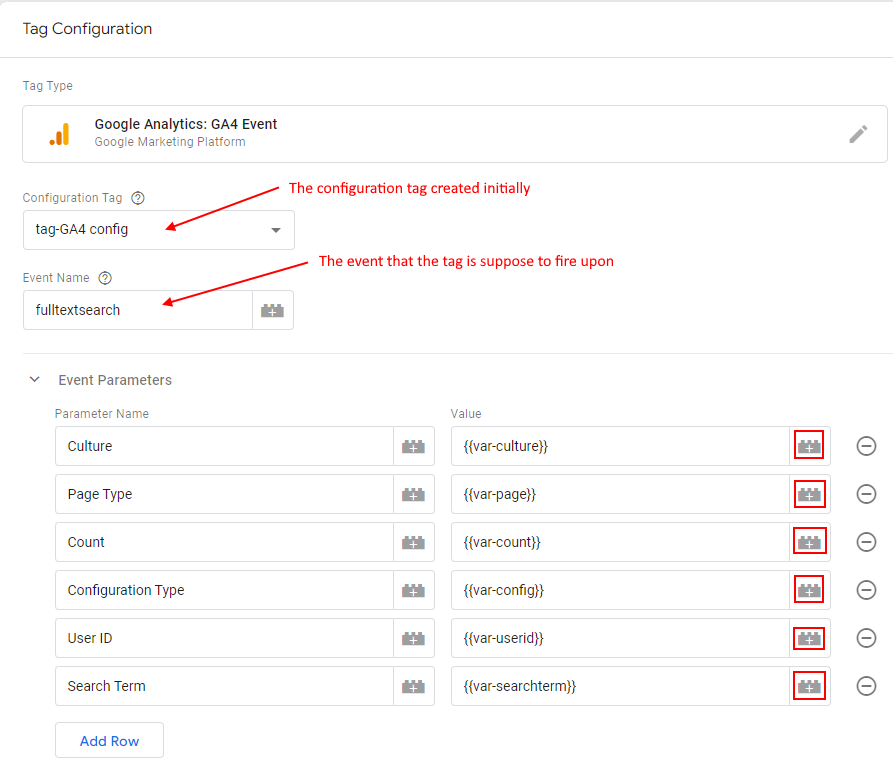Delete the Search Term parameter row
Image resolution: width=893 pixels, height=775 pixels.
pyautogui.click(x=867, y=686)
